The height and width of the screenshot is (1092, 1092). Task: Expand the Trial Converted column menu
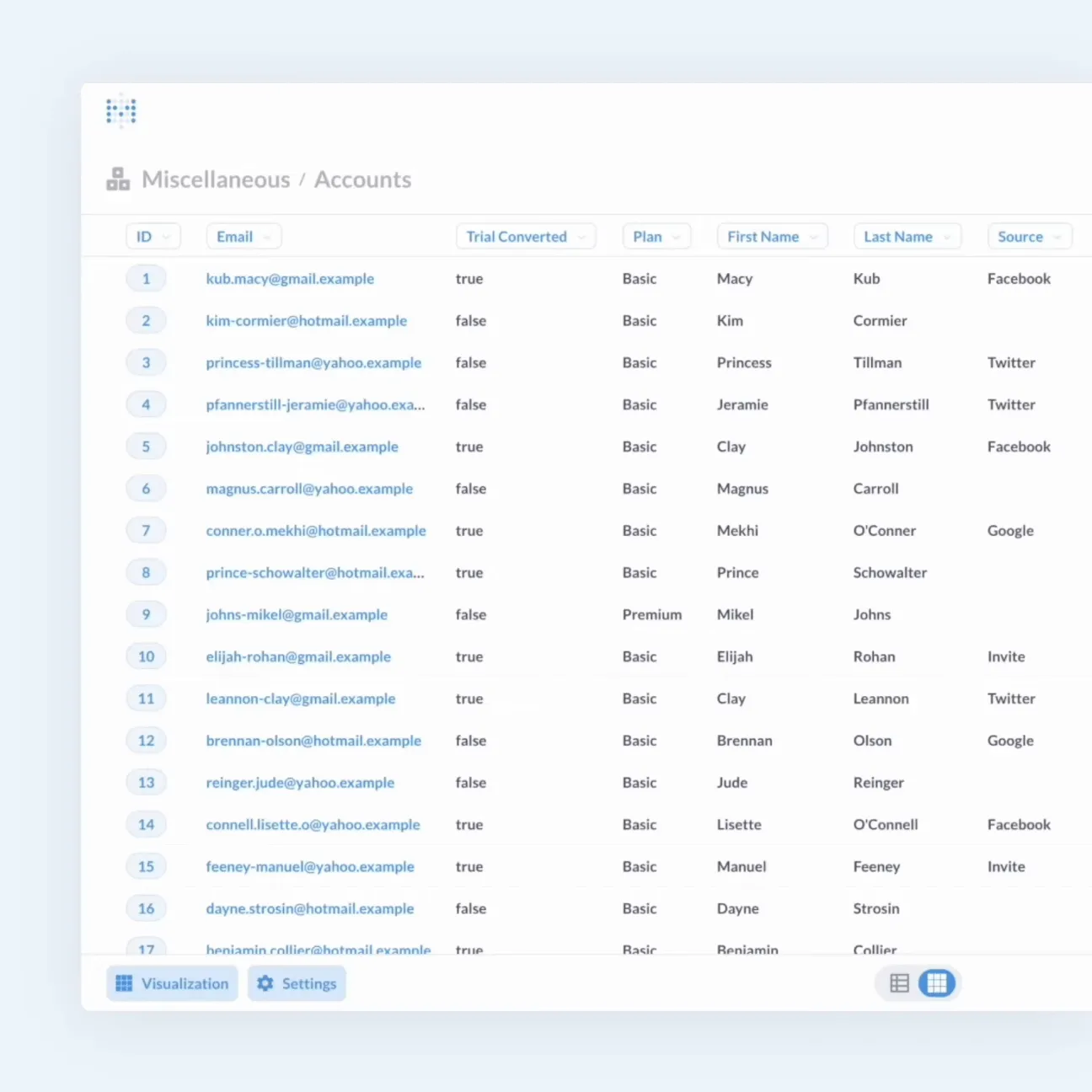526,237
